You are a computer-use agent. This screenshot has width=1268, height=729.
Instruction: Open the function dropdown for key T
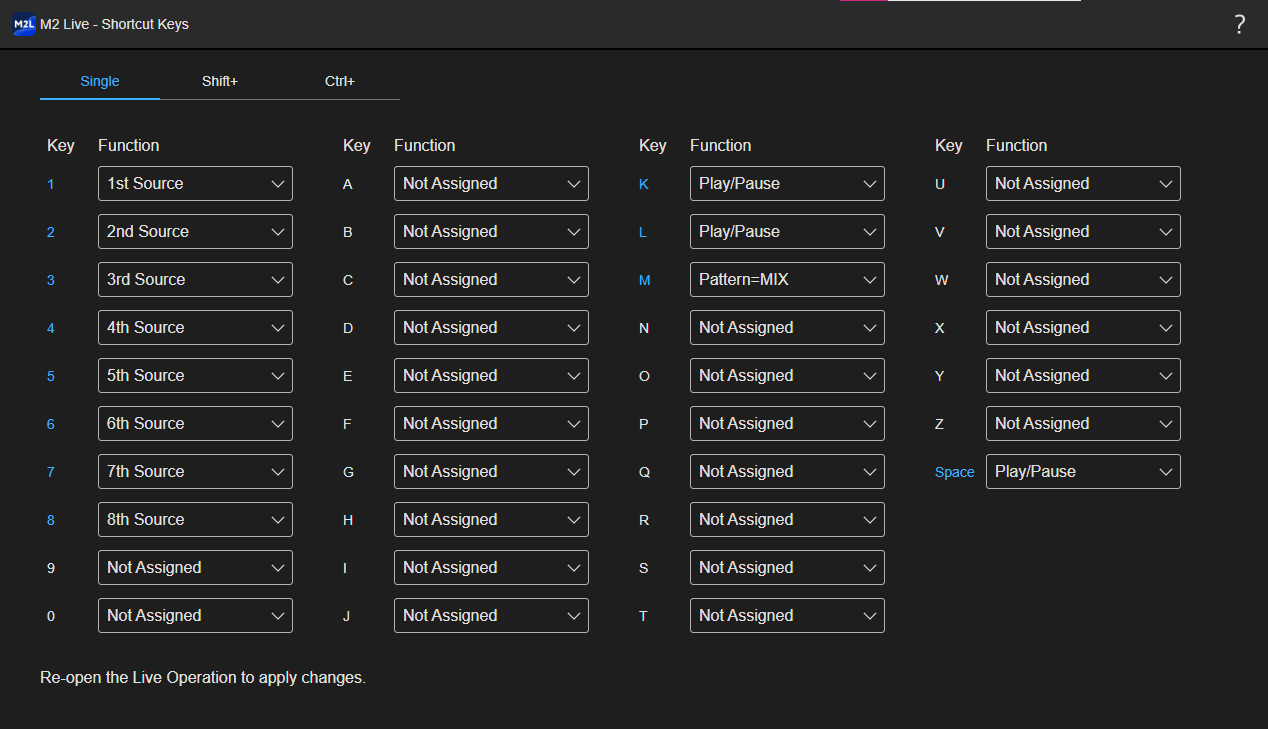(x=787, y=615)
